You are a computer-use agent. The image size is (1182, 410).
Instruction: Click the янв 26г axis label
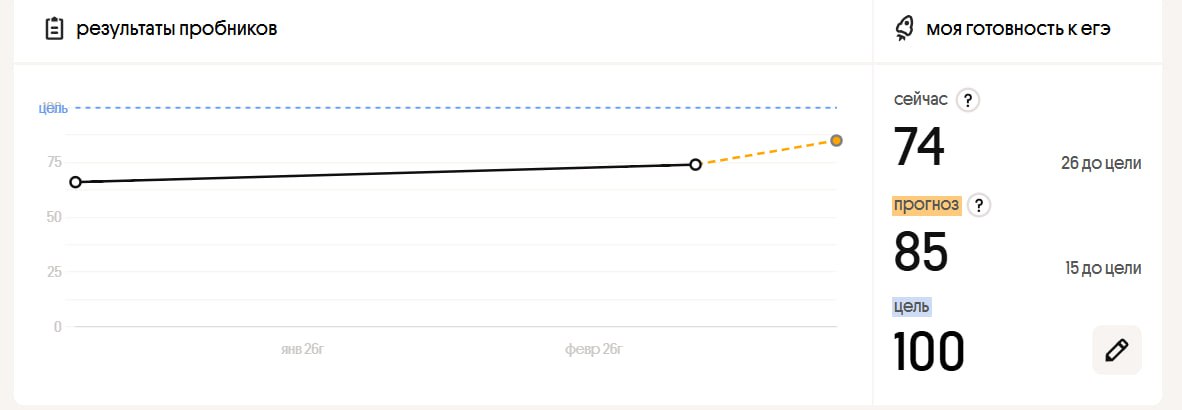click(303, 349)
